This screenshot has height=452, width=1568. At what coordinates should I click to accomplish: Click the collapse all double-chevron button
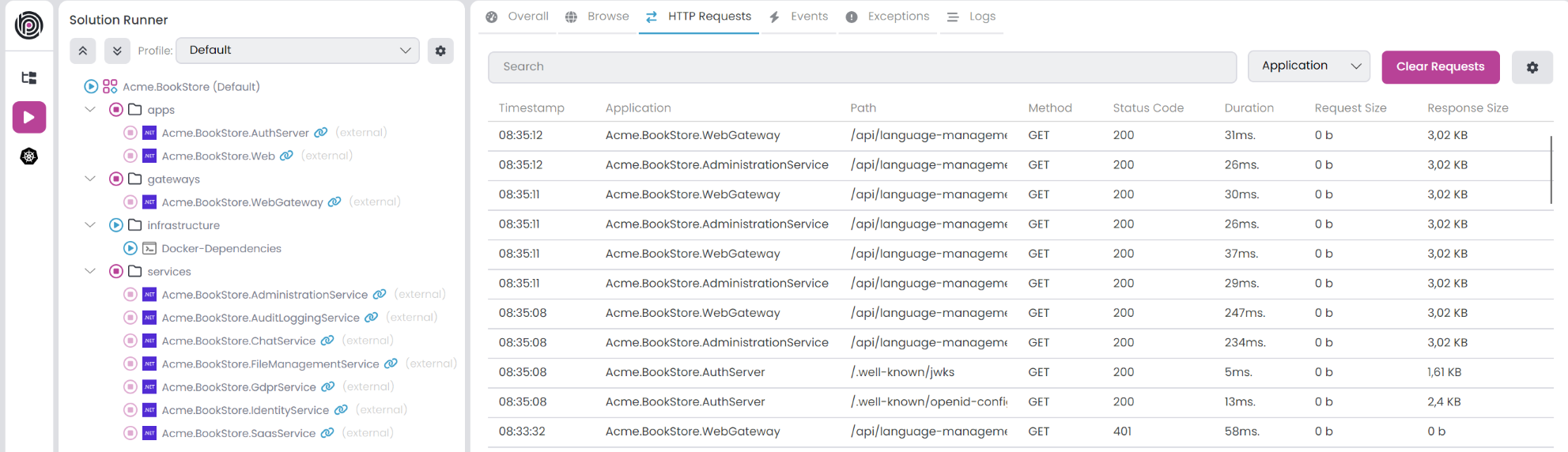pyautogui.click(x=83, y=51)
